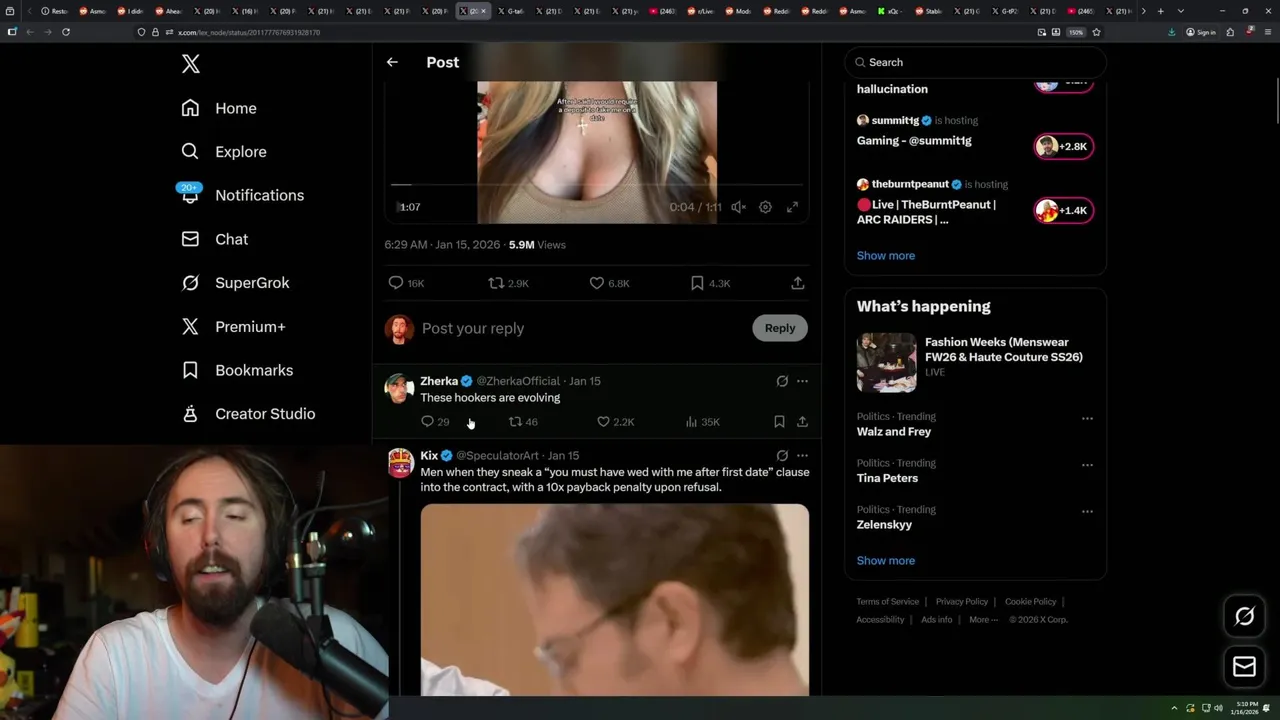Click the browser Sign in button

pos(1201,32)
